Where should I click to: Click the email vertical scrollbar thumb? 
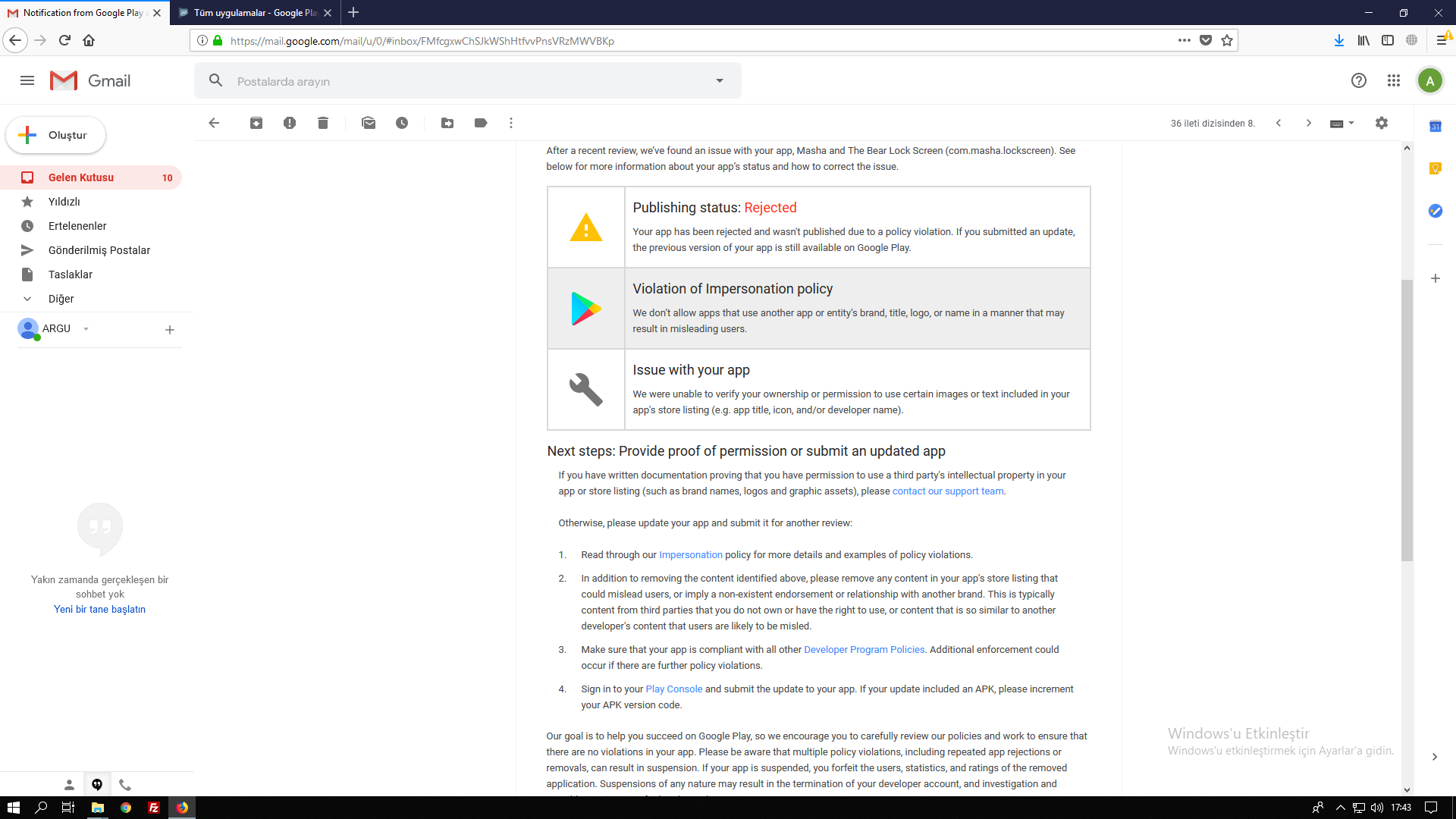tap(1407, 421)
